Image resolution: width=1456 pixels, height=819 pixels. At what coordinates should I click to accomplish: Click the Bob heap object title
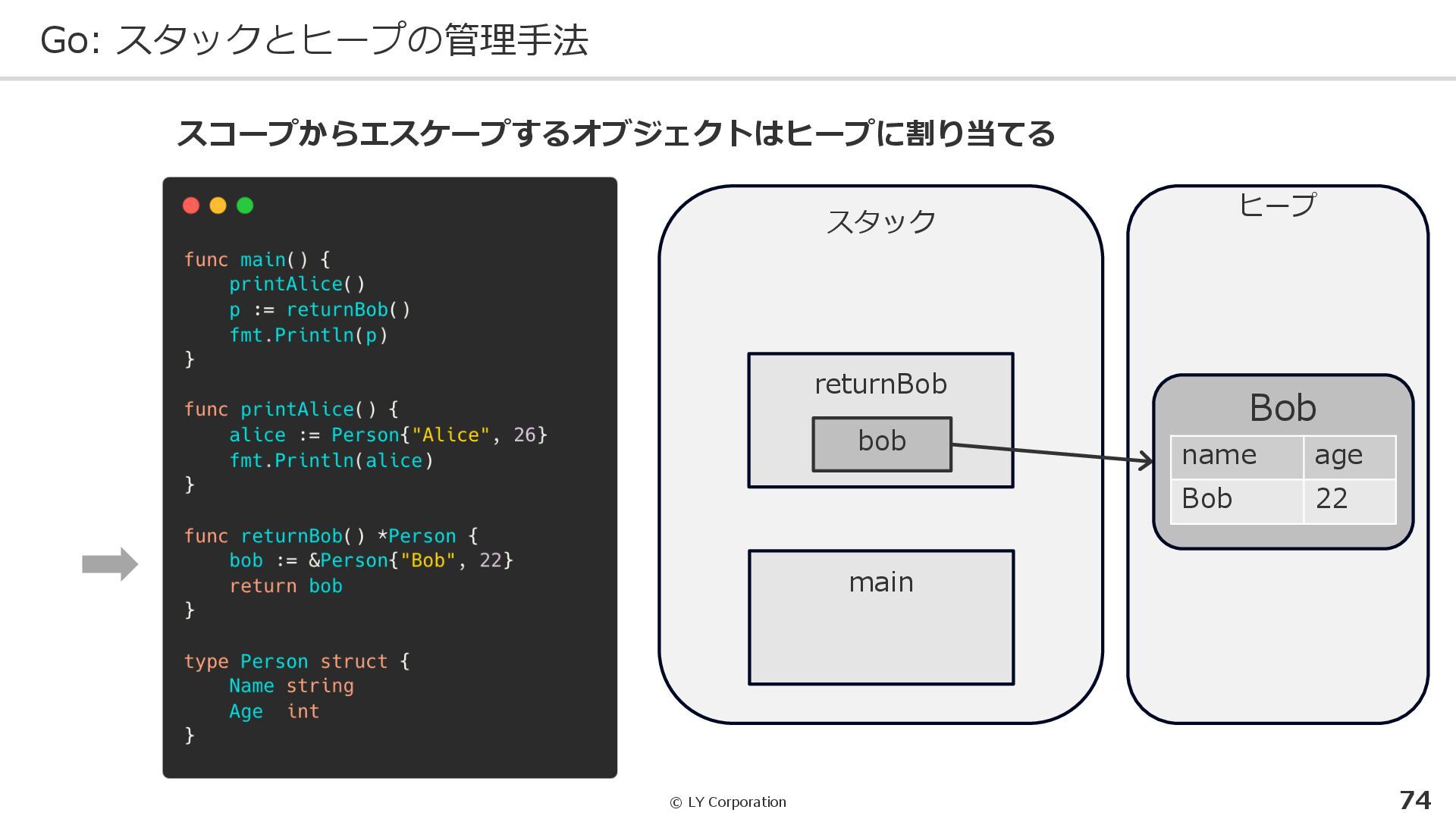(x=1282, y=408)
